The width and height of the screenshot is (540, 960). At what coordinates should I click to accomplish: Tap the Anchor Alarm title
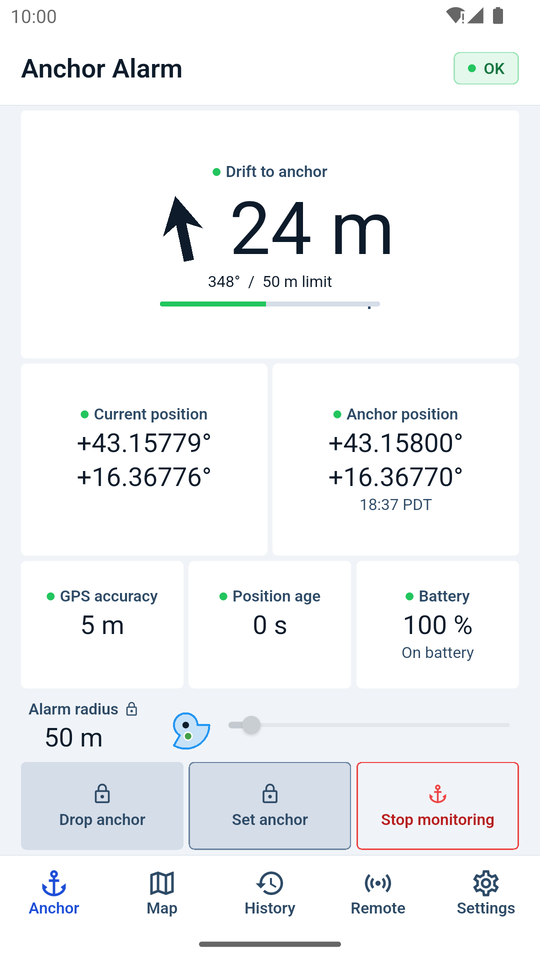102,69
